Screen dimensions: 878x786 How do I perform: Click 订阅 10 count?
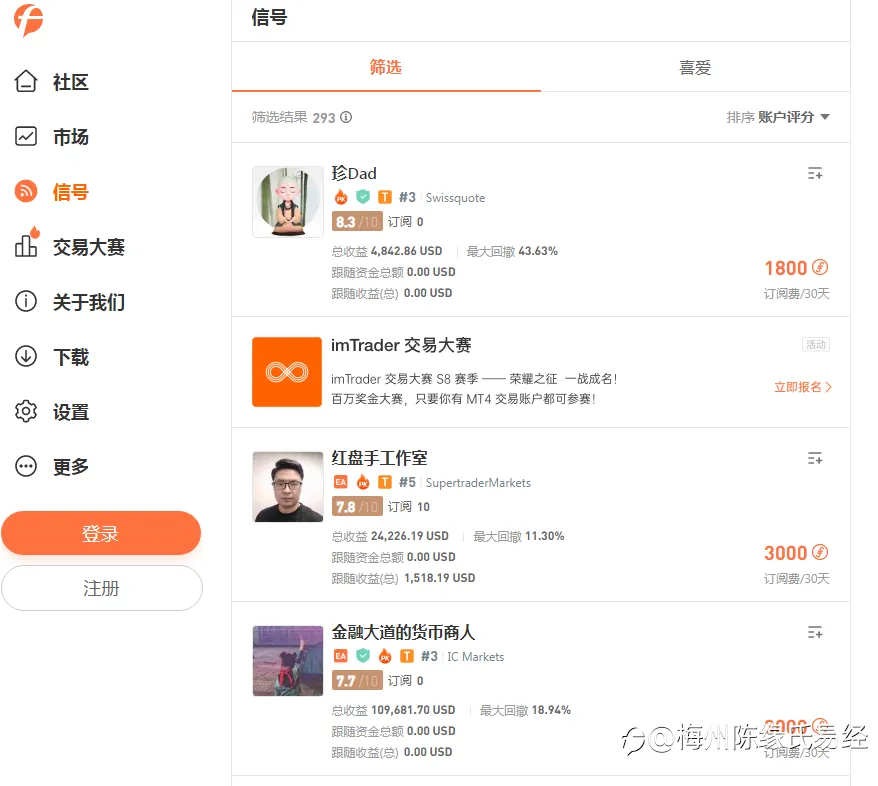click(x=409, y=507)
